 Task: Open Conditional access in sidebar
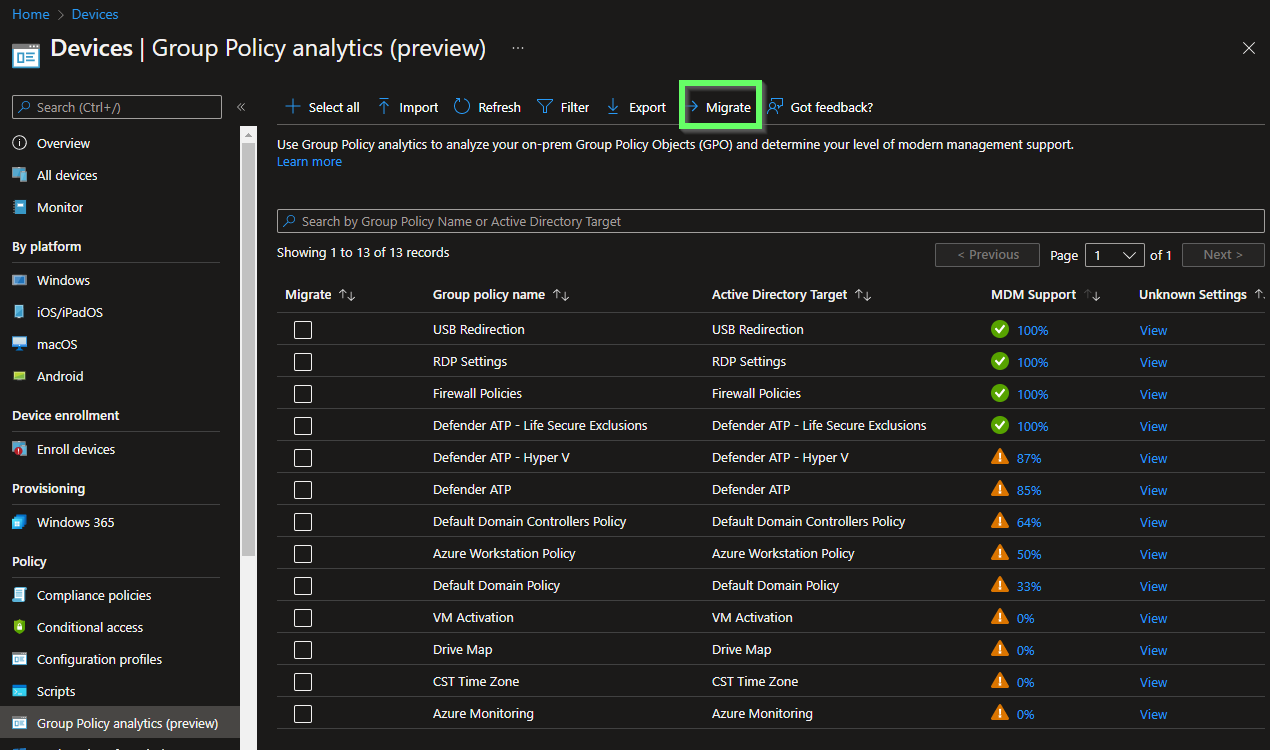click(x=90, y=627)
